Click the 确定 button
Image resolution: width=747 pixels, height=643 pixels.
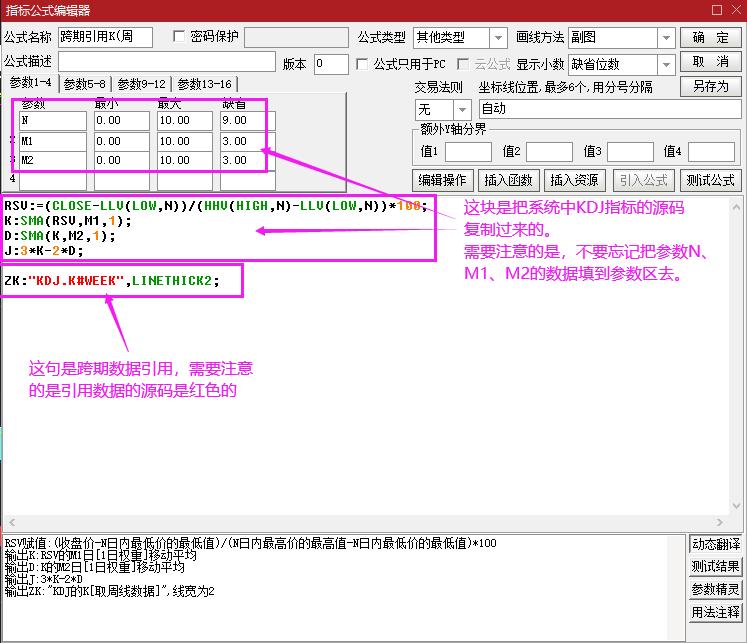point(710,38)
